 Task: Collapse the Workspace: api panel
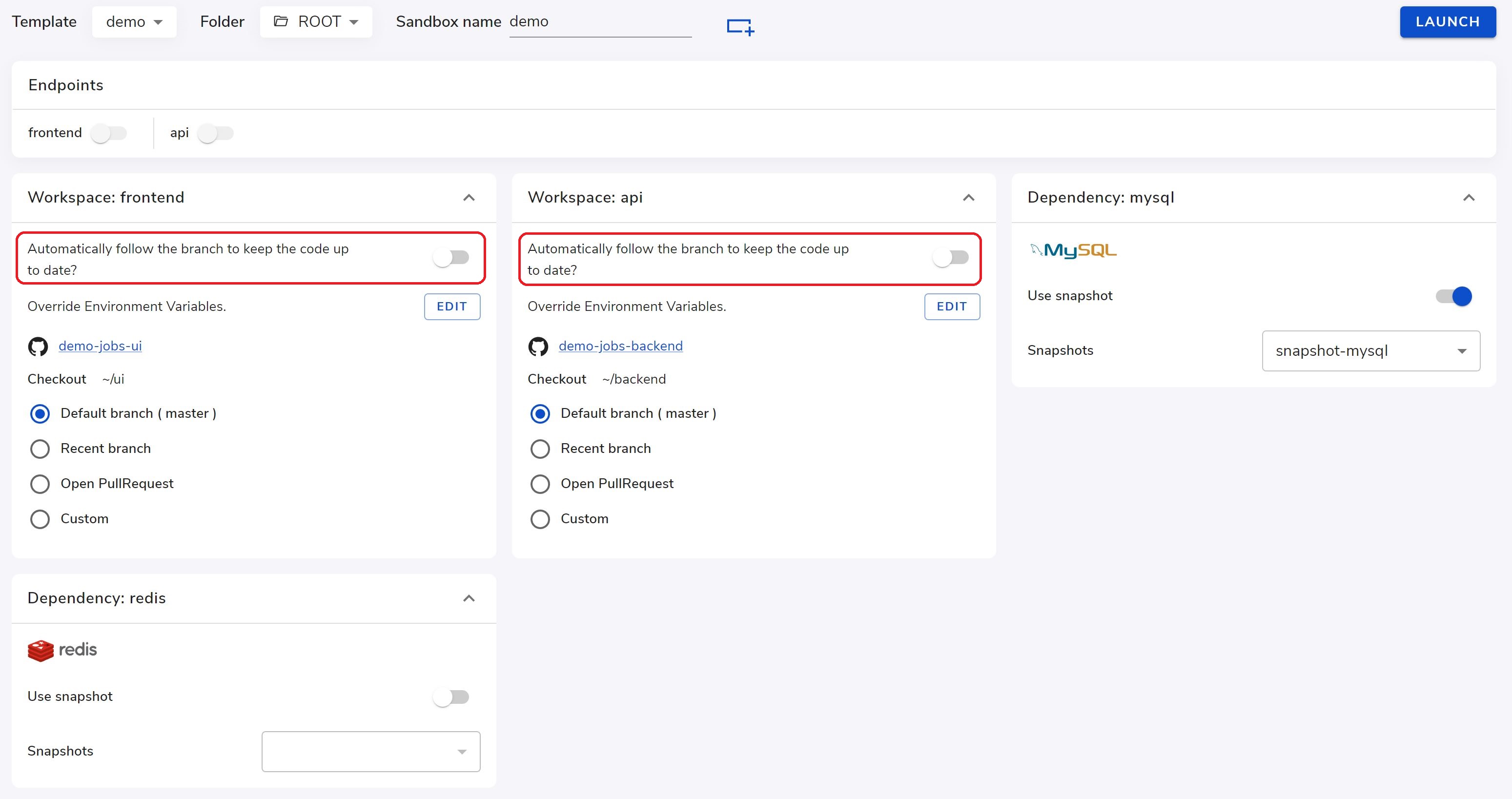click(x=968, y=198)
